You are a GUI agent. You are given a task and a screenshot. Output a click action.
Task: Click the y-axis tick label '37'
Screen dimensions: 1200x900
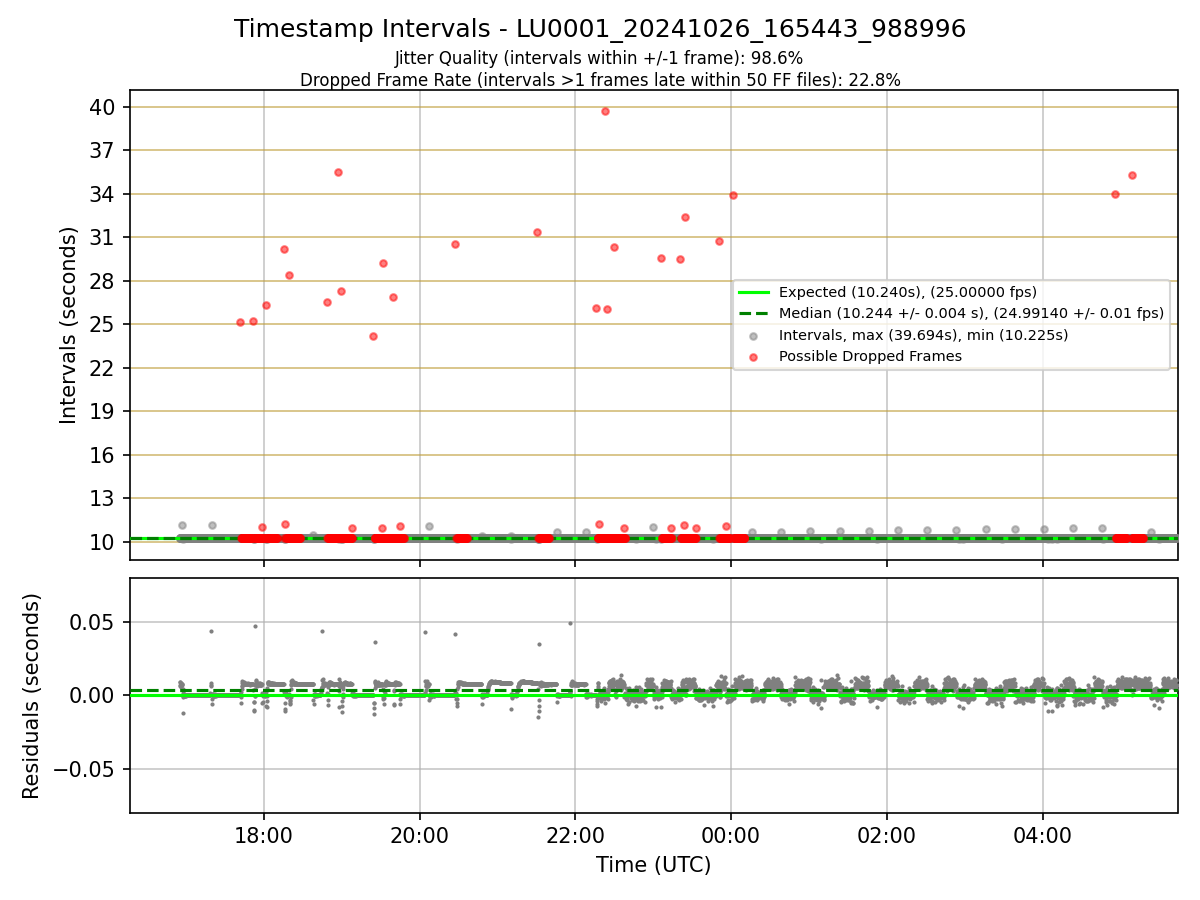coord(103,150)
